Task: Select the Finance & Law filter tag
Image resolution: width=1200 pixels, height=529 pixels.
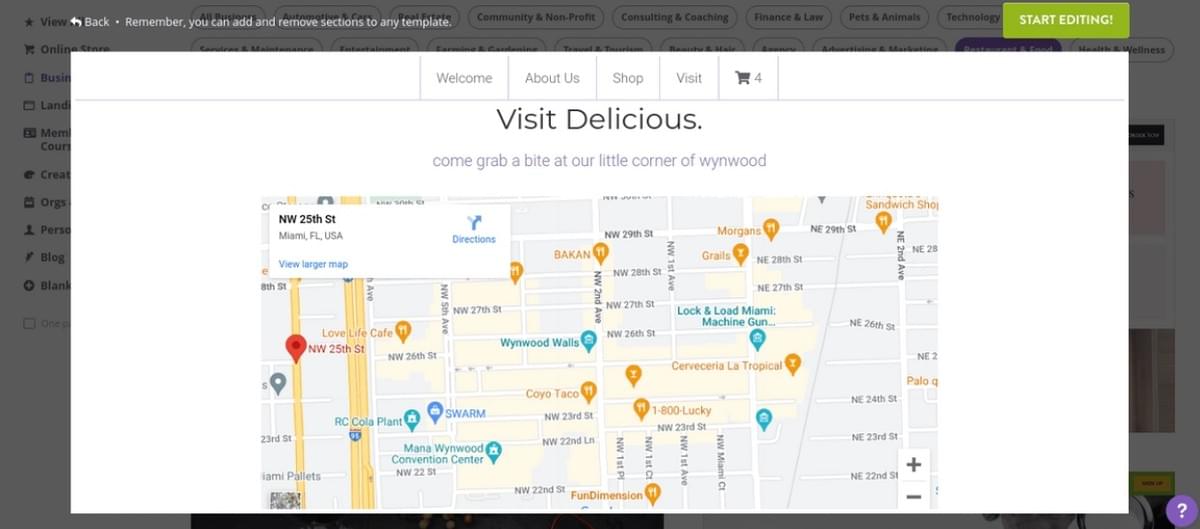Action: pyautogui.click(x=789, y=17)
